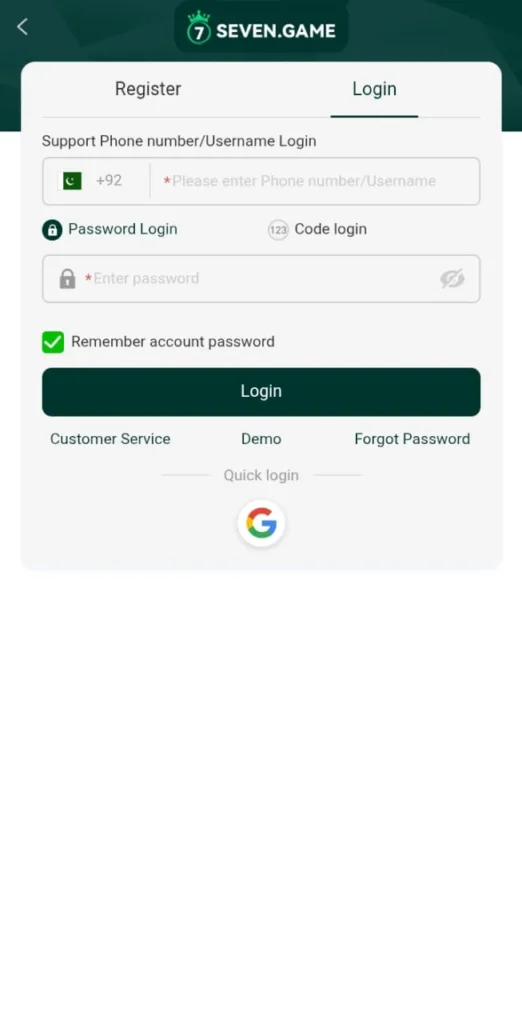522x1024 pixels.
Task: Click the padlock icon in password field
Action: (67, 279)
